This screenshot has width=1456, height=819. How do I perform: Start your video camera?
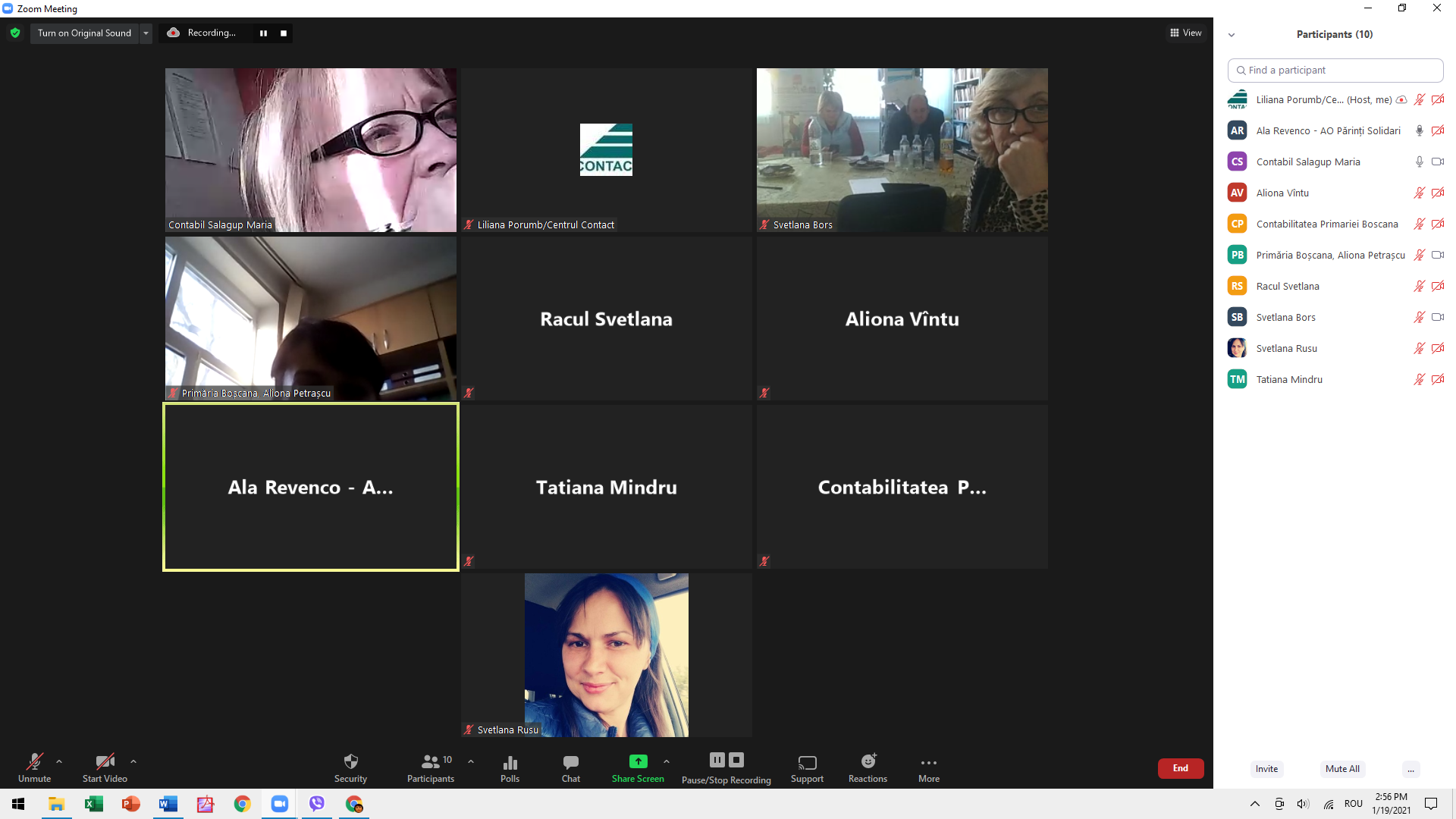click(x=105, y=767)
